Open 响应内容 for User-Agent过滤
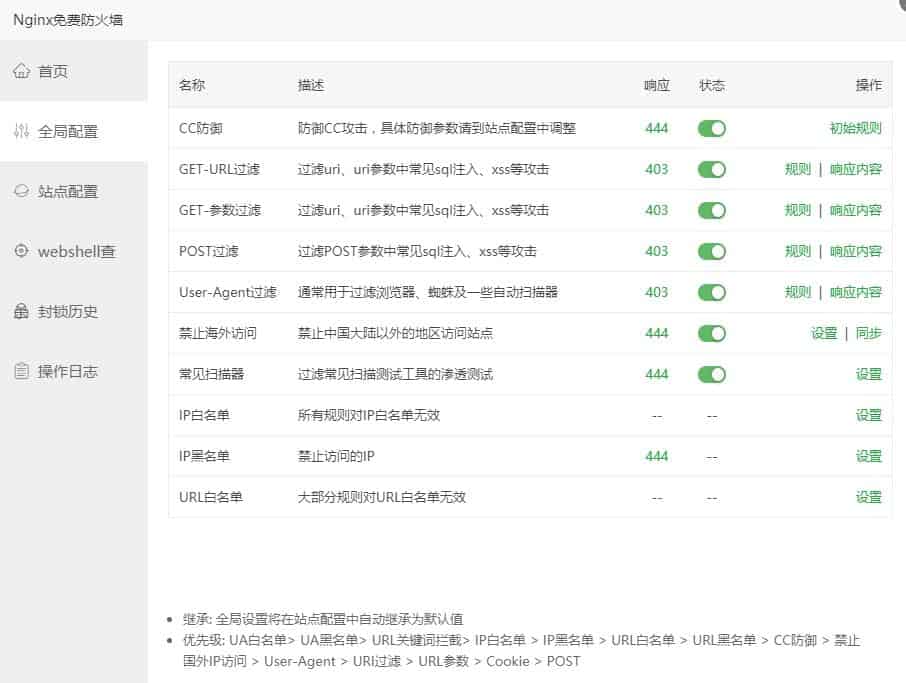Screen dimensions: 906x683 tap(855, 293)
